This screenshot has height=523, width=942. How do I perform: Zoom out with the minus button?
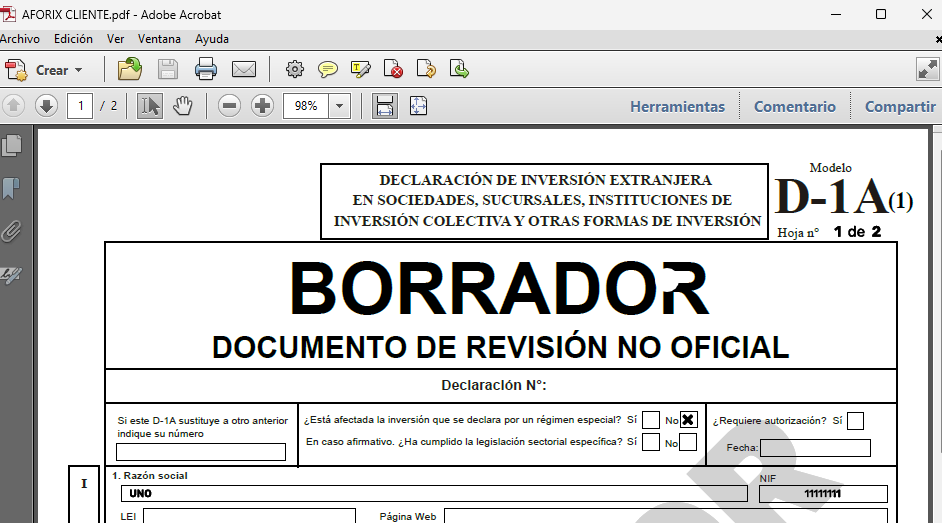tap(230, 106)
